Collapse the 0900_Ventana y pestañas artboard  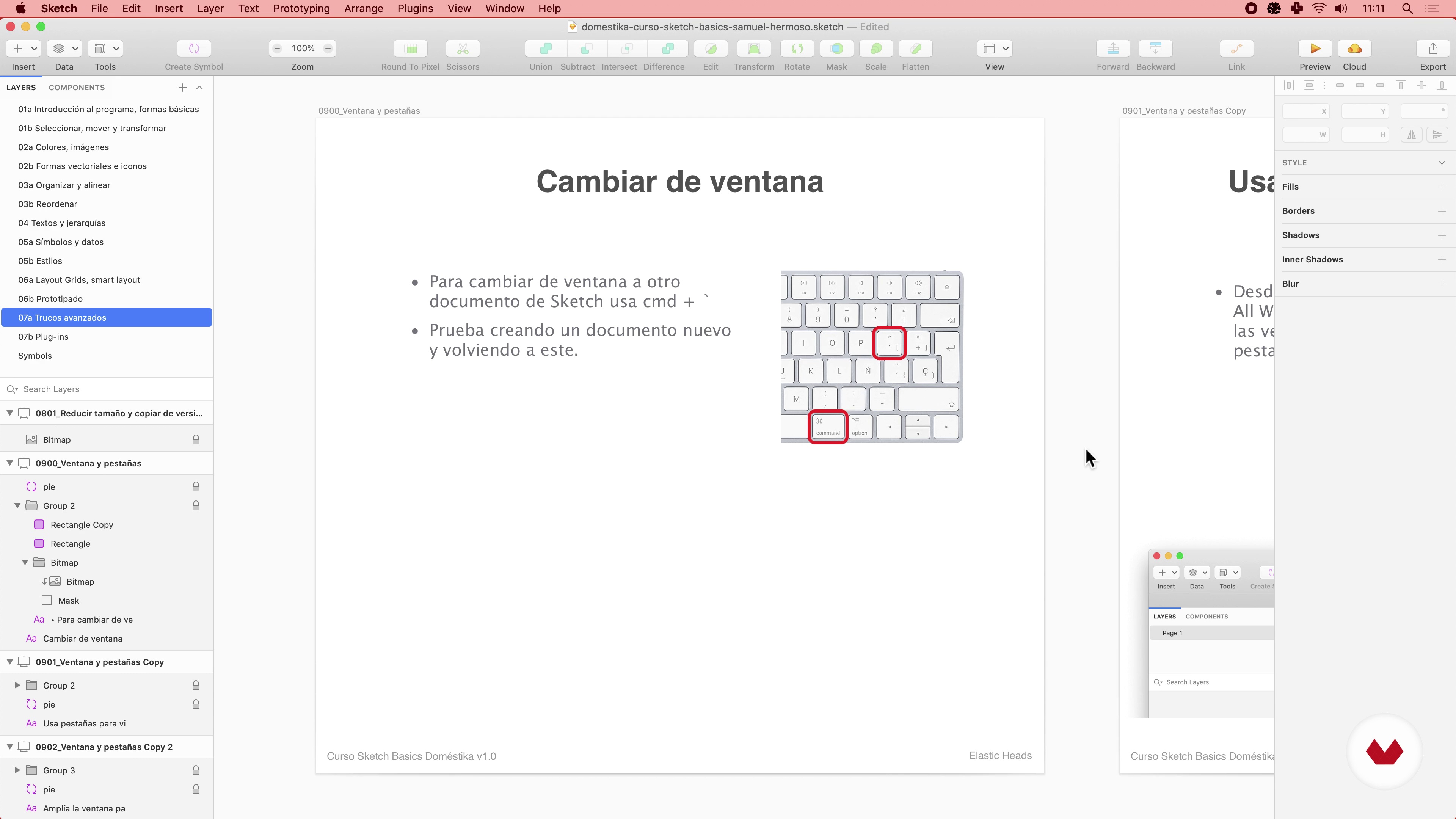pos(9,463)
